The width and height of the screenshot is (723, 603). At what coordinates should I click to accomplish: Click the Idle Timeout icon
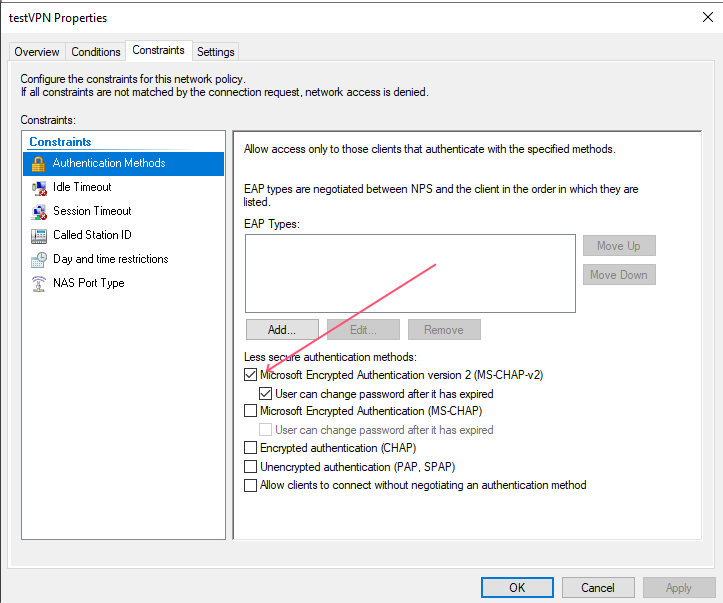pos(39,187)
